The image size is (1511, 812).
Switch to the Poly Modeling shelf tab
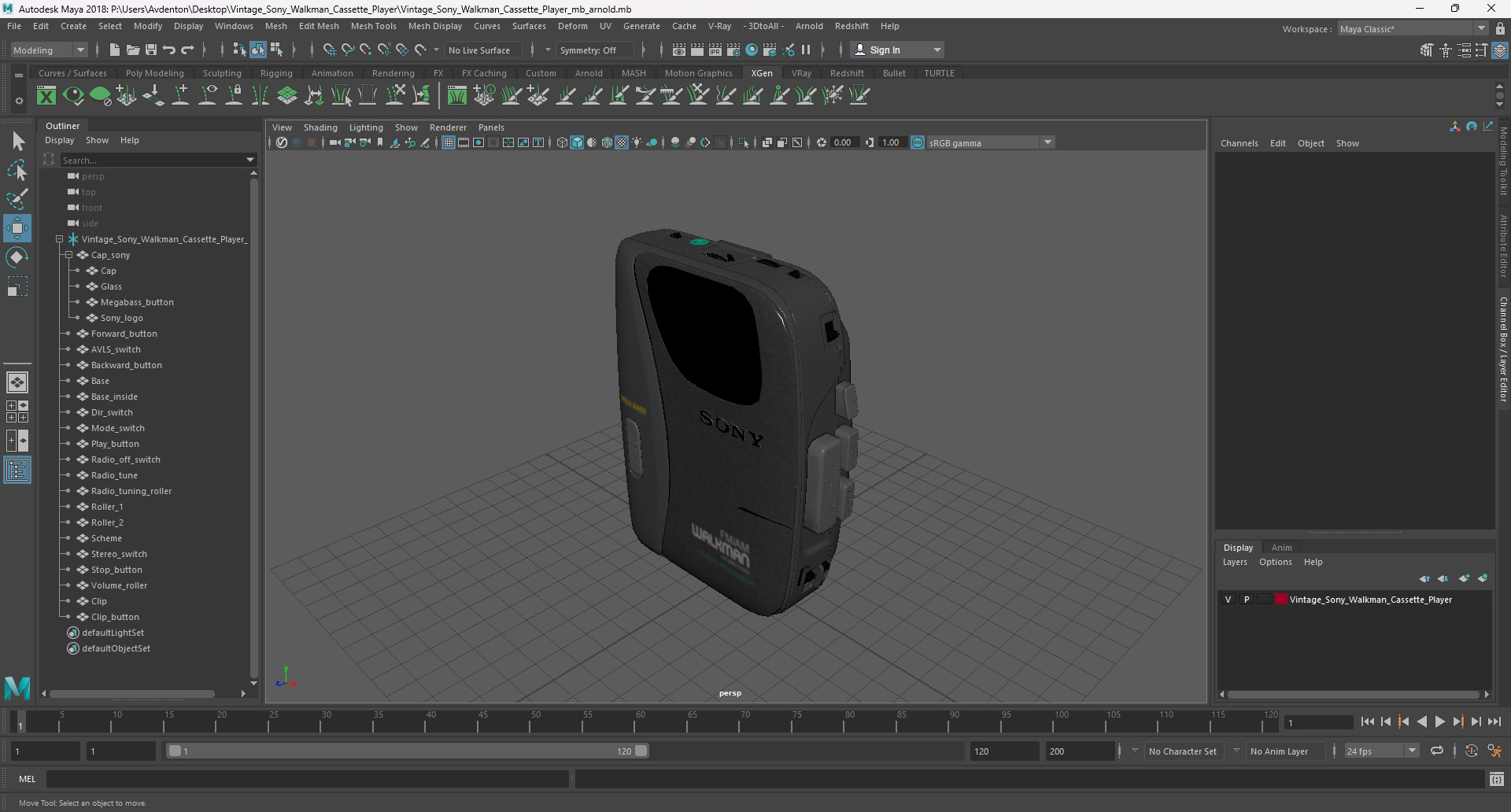[x=154, y=73]
